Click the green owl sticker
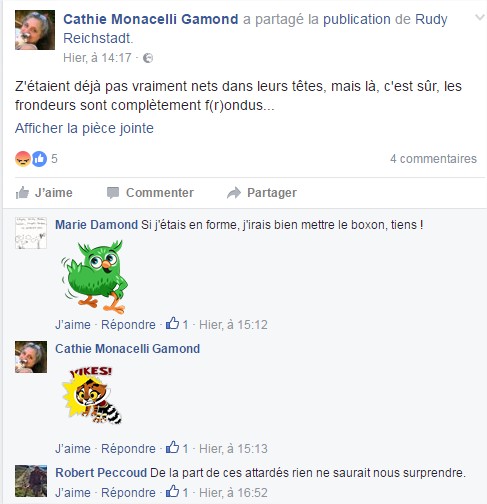Image resolution: width=487 pixels, height=504 pixels. 95,277
